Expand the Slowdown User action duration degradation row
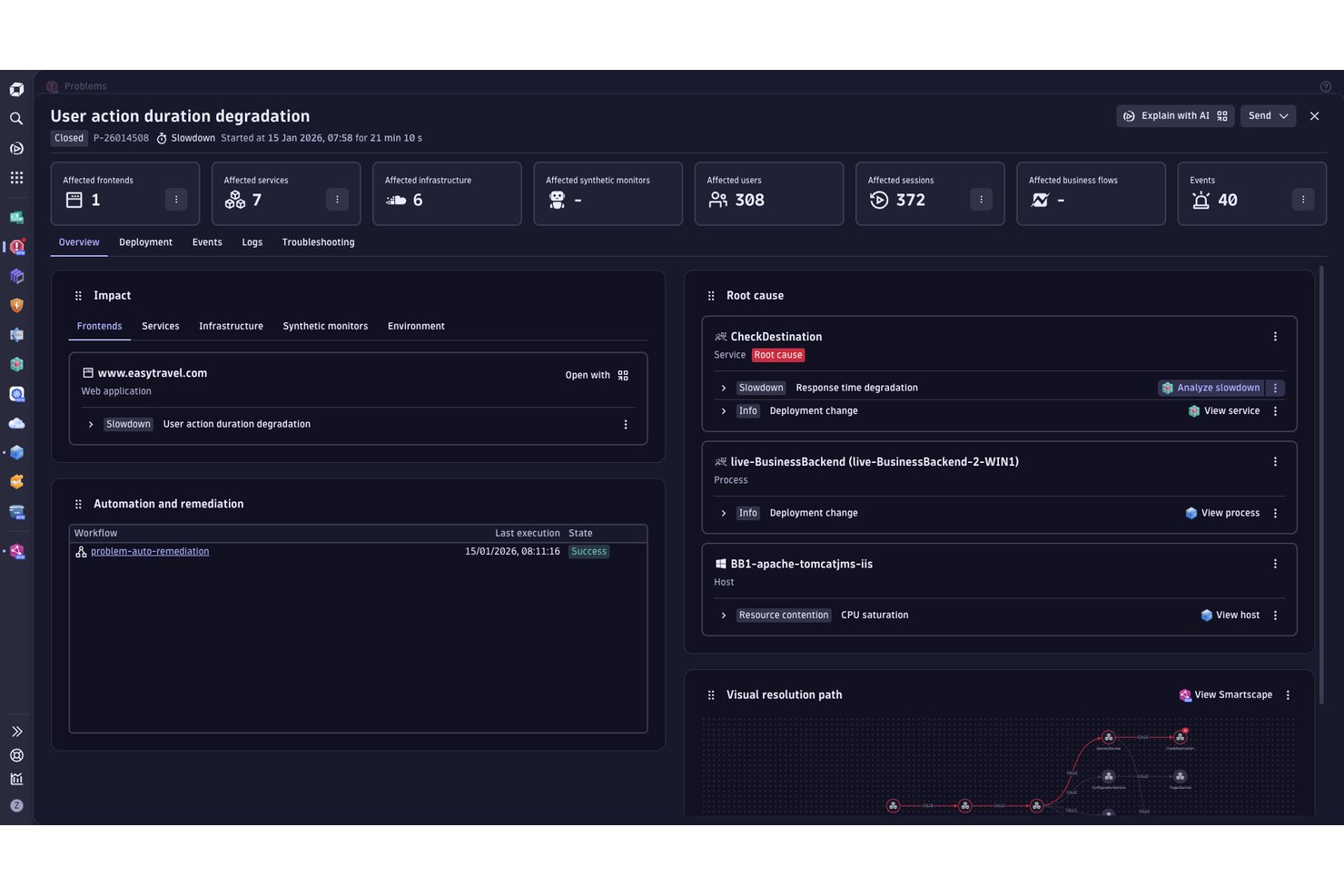Image resolution: width=1344 pixels, height=896 pixels. click(x=91, y=424)
